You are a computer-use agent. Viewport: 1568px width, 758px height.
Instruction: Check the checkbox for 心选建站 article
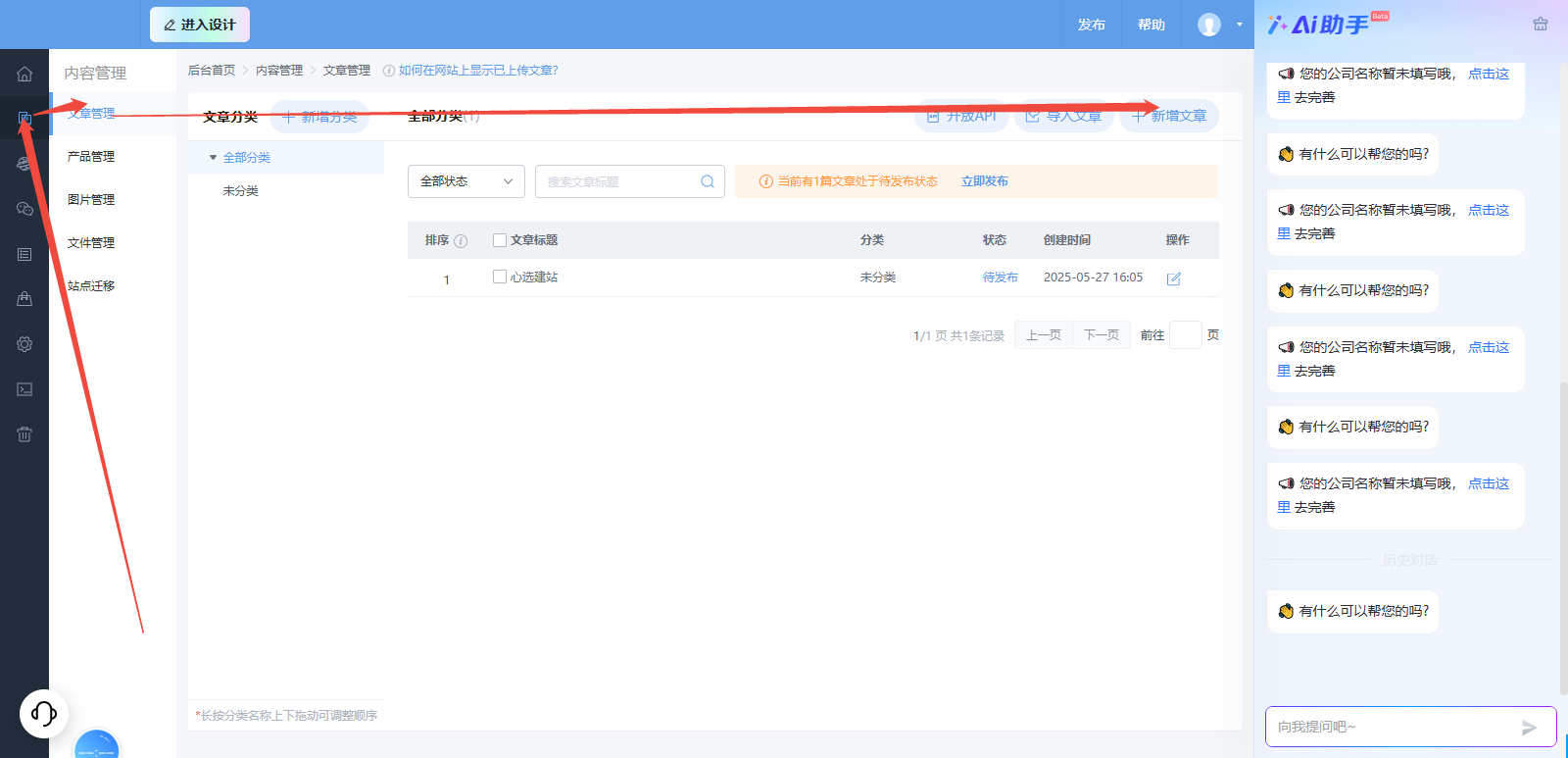[500, 277]
